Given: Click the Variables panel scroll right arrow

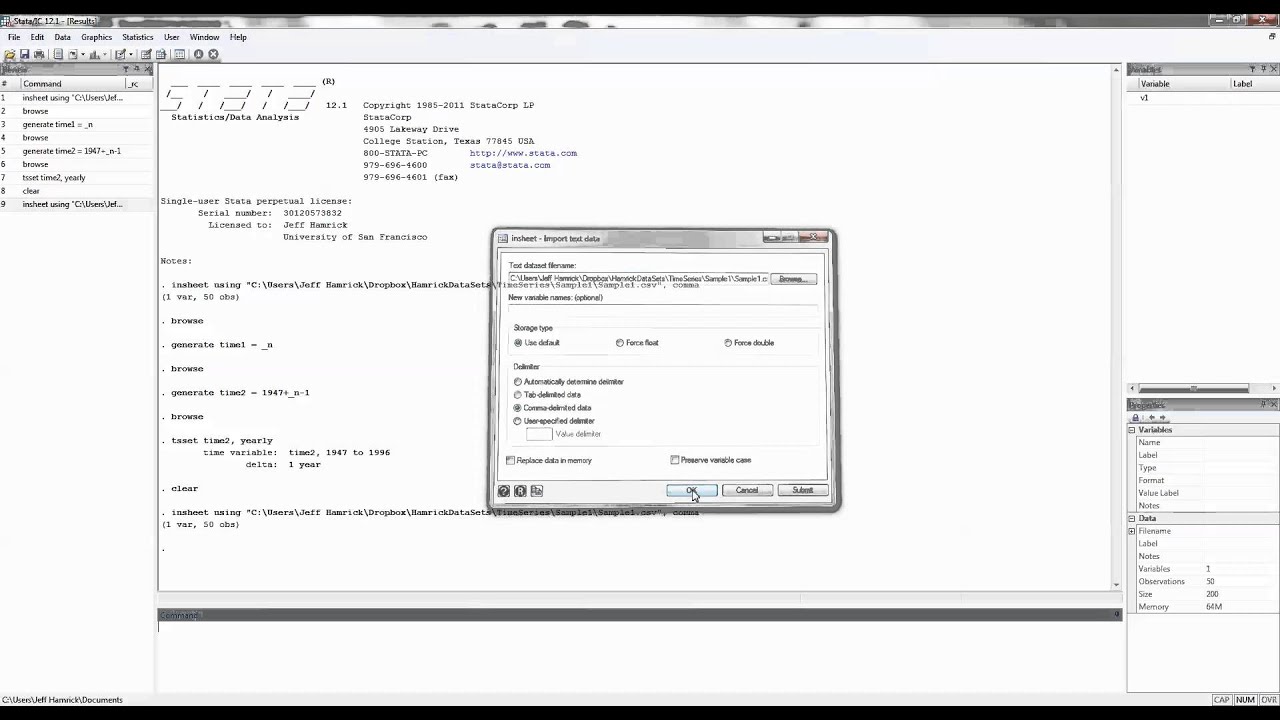Looking at the screenshot, I should click(x=1274, y=388).
